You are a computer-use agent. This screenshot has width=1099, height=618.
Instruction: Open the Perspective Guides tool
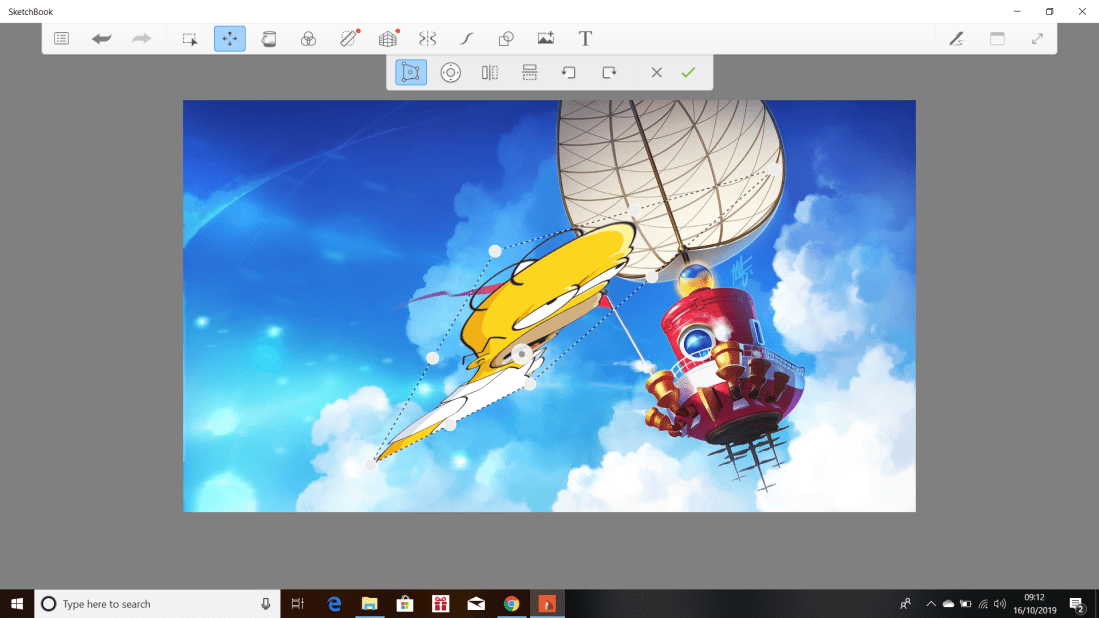click(x=388, y=38)
